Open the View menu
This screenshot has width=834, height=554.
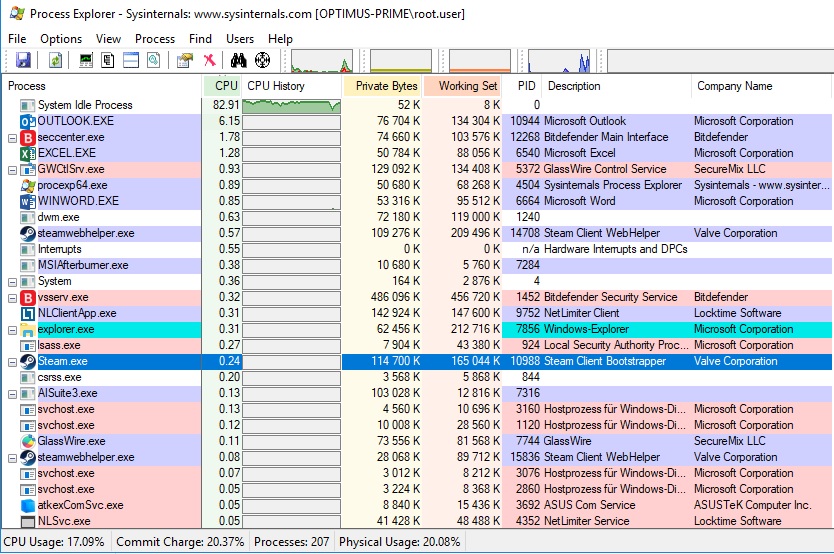click(x=109, y=39)
